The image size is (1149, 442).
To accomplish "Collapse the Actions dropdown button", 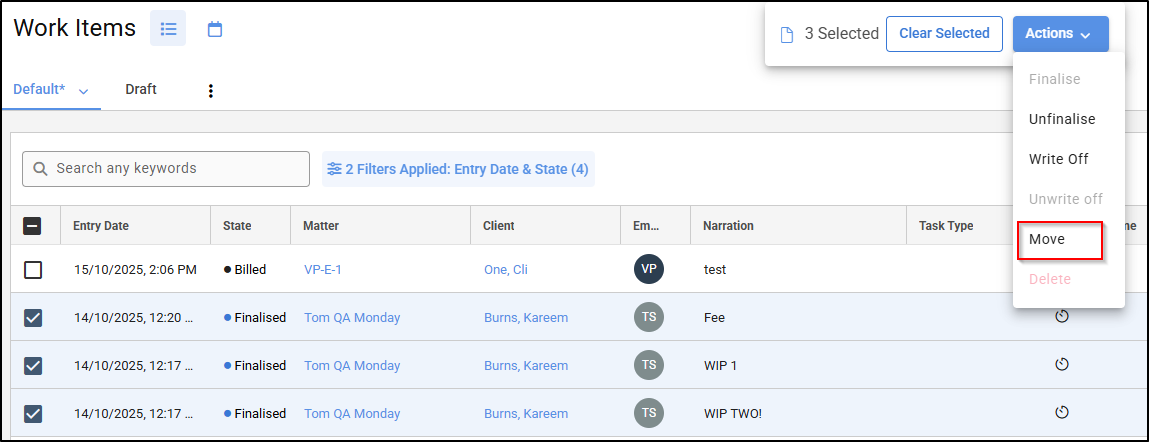I will coord(1060,34).
